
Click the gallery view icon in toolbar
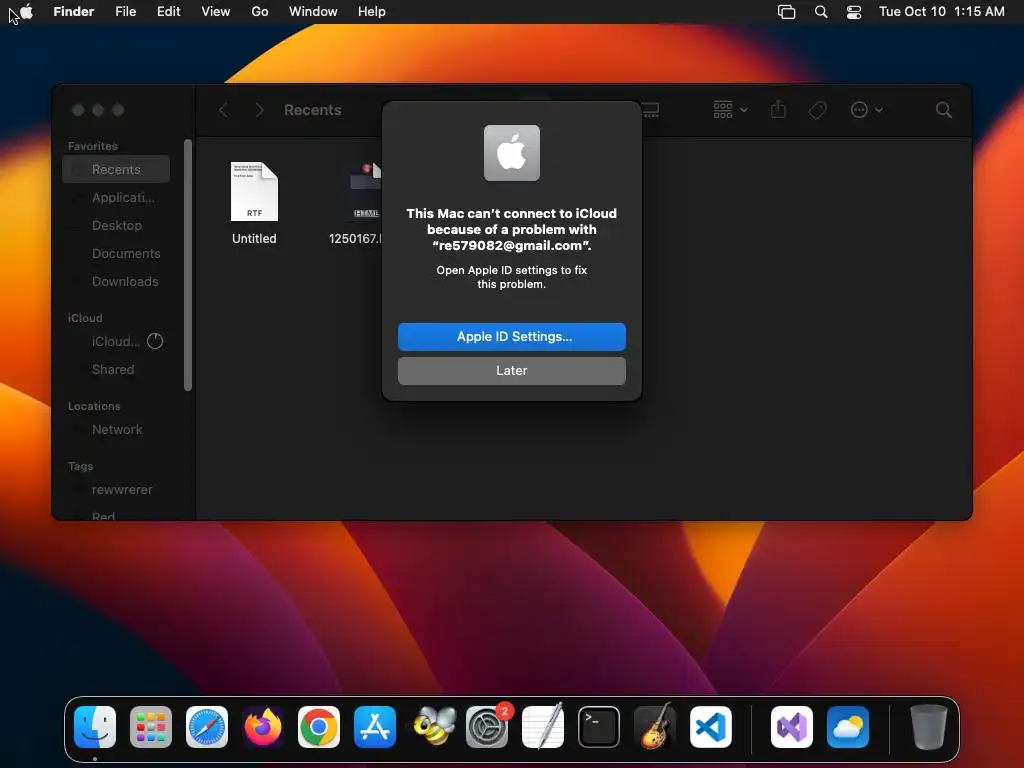[x=650, y=110]
